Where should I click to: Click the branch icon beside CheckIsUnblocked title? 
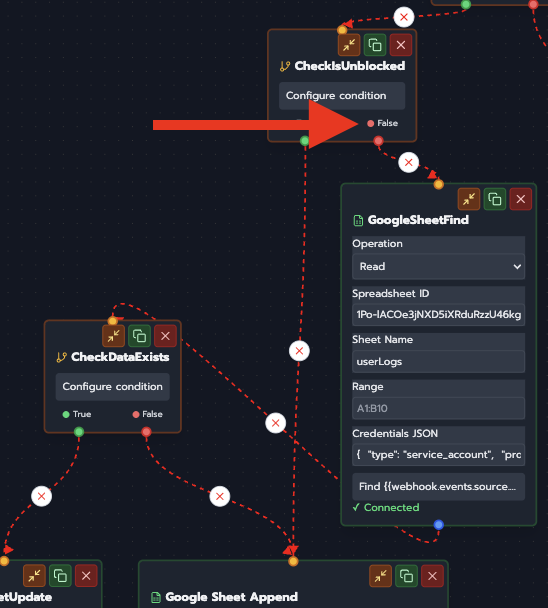(285, 66)
